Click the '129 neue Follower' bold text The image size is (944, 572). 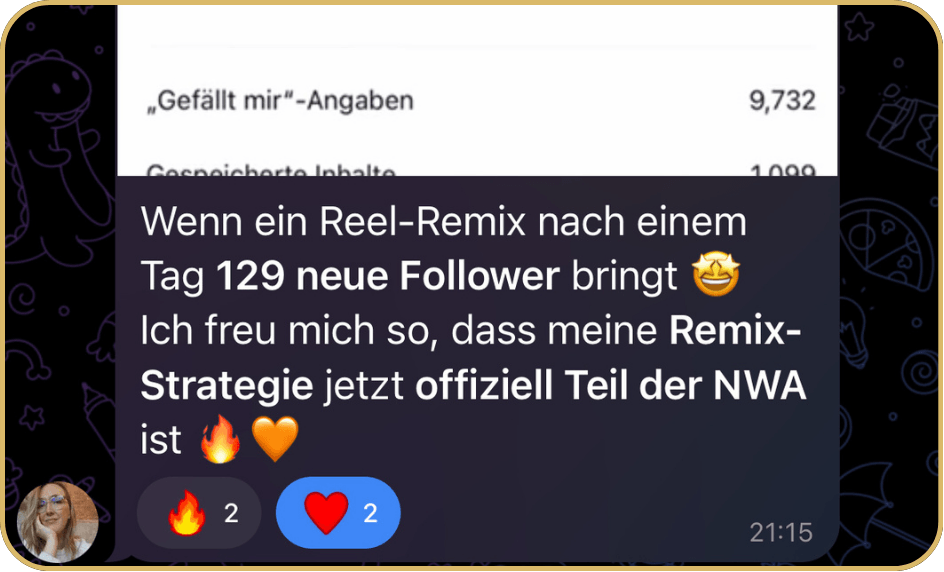388,276
